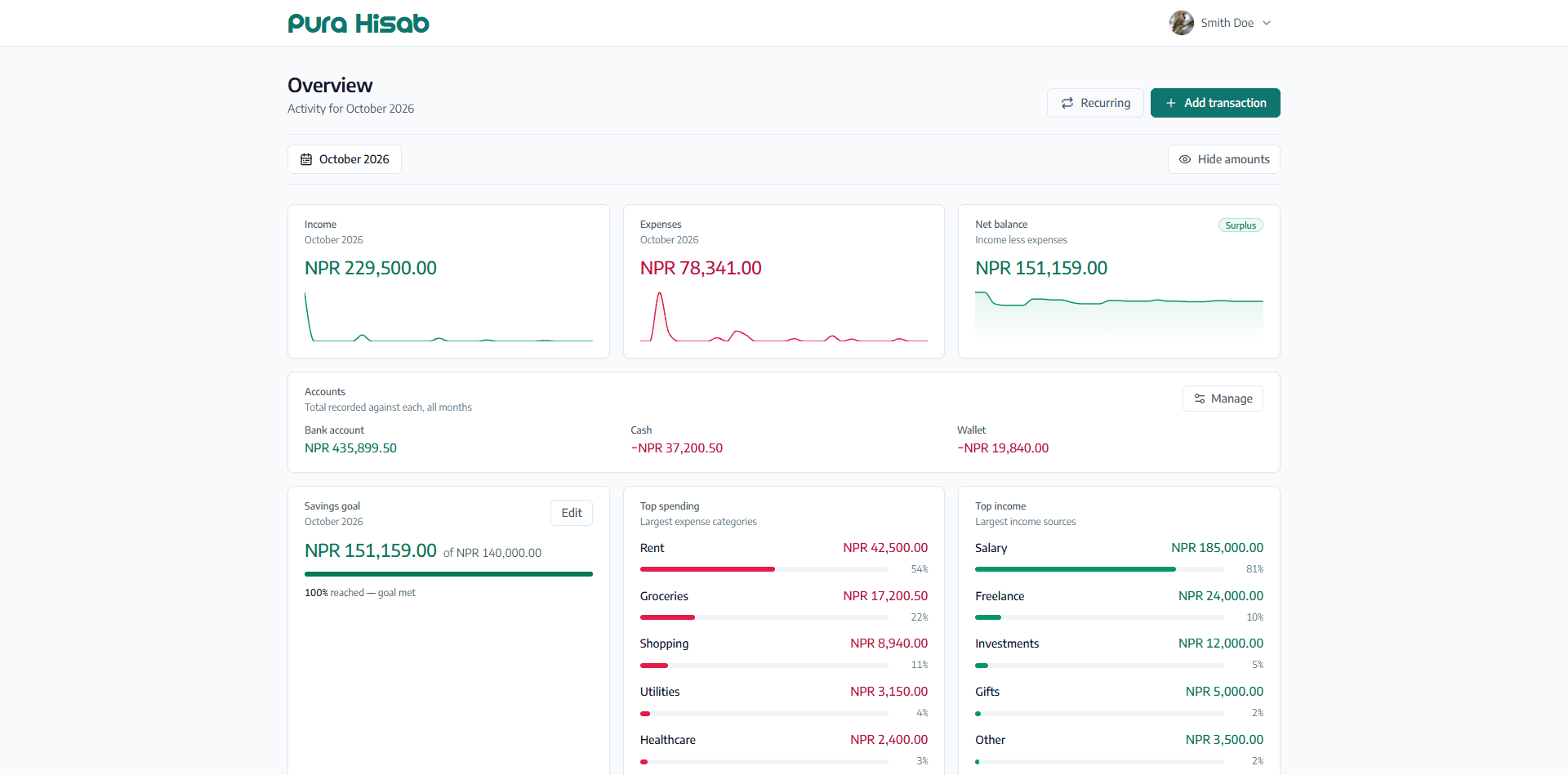Click 100% reached goal met text
Screen dimensions: 1568x775
tap(360, 593)
